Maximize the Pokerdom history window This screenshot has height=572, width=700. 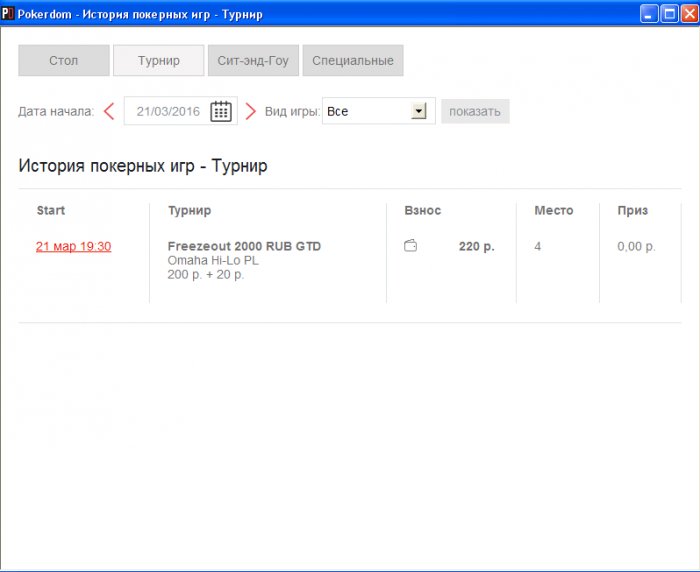(x=668, y=14)
